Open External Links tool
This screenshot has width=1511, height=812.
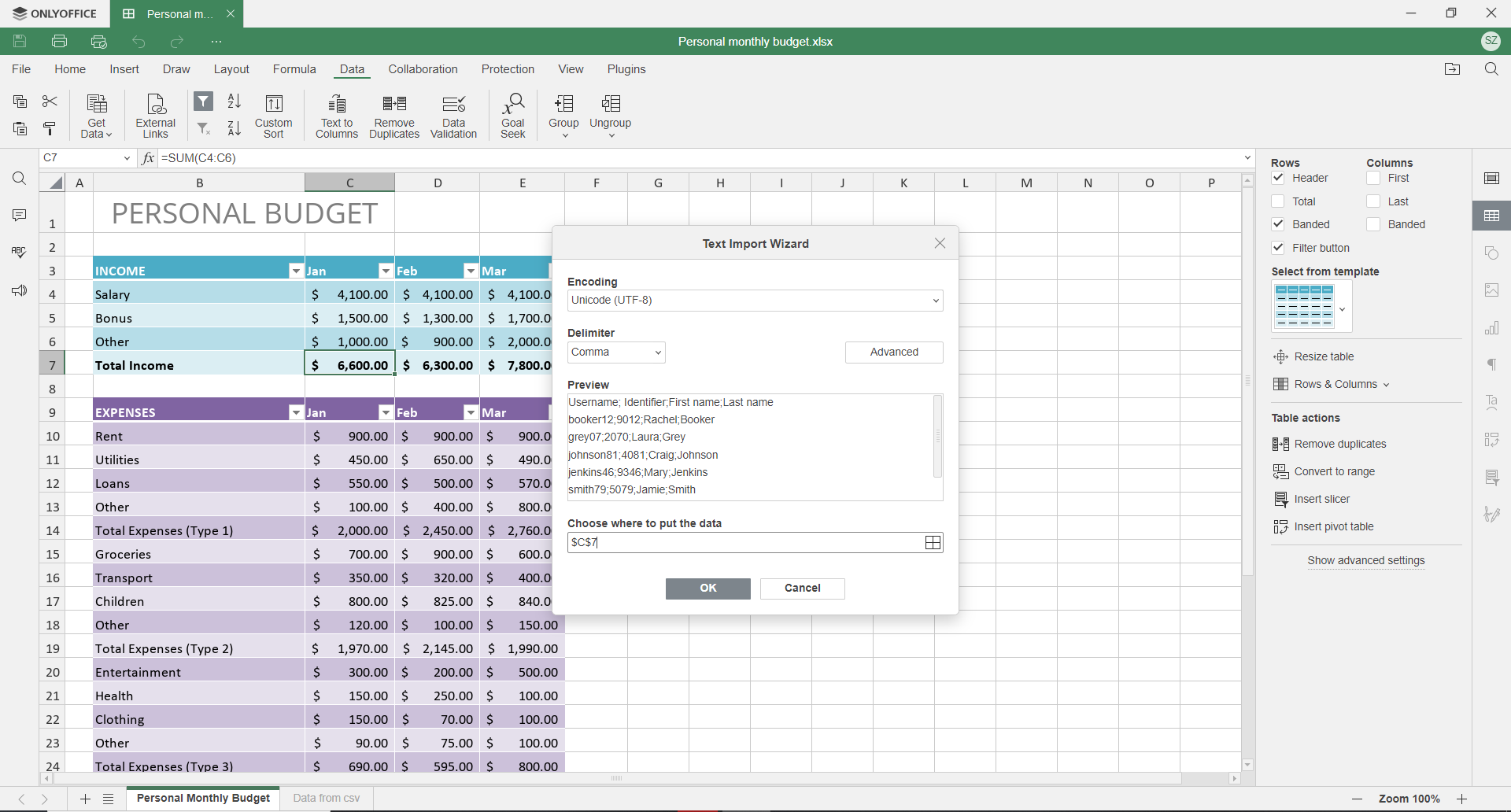point(156,116)
